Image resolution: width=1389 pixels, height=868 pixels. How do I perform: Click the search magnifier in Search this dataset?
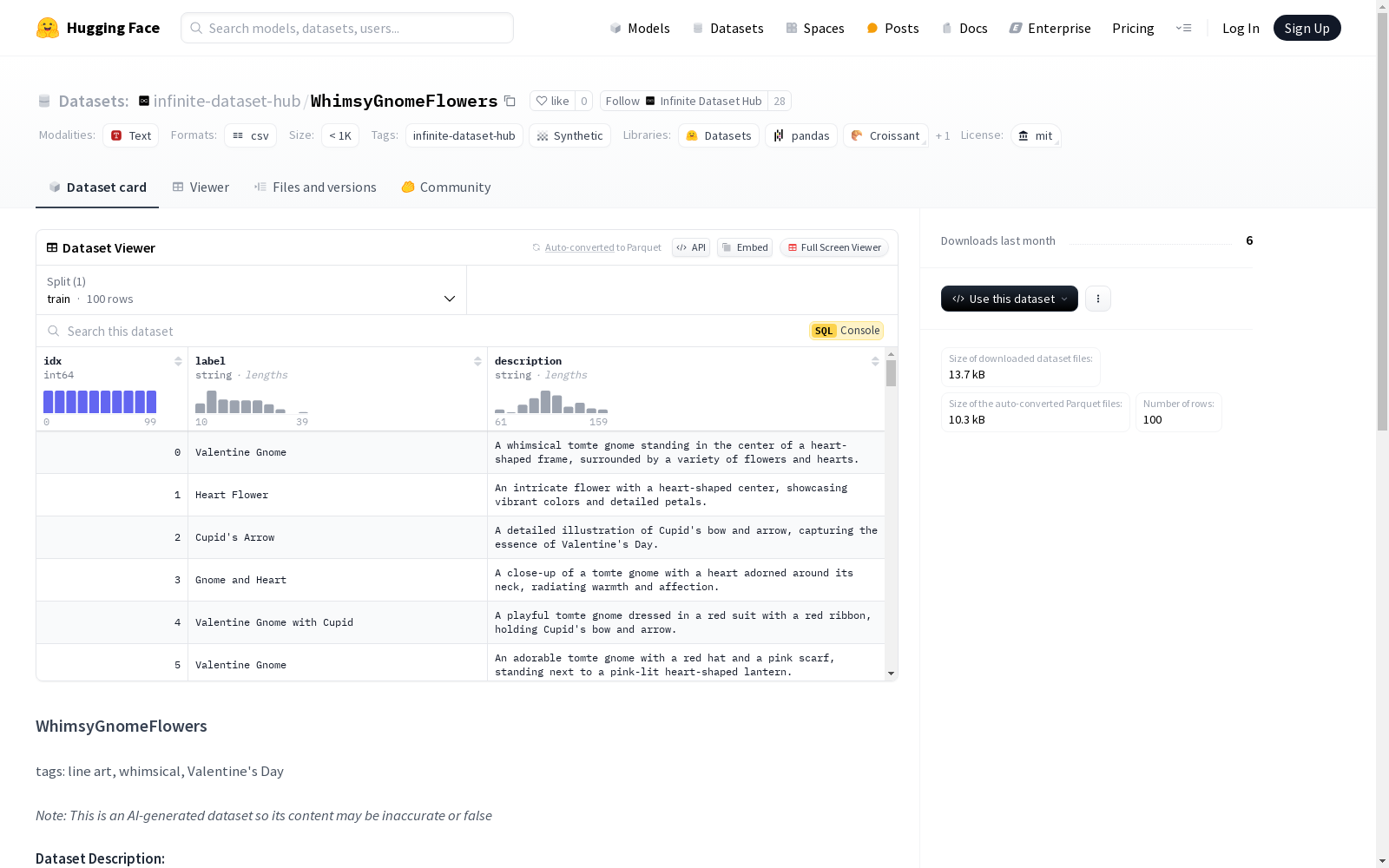point(54,332)
